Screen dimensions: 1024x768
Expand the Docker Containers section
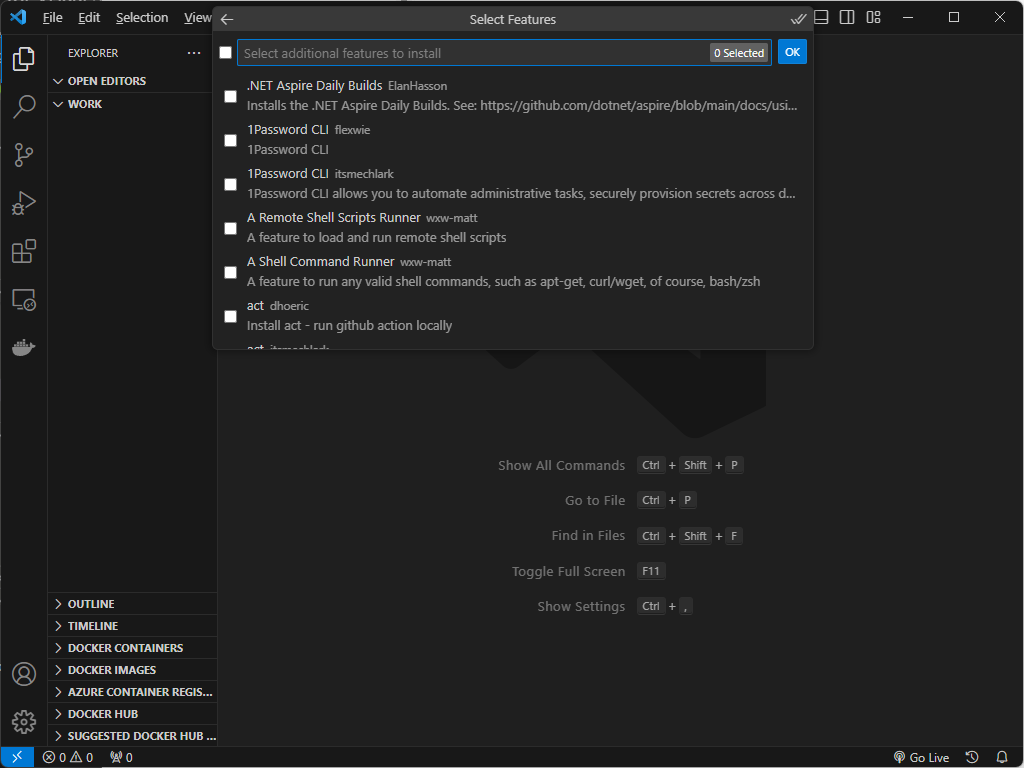[x=132, y=648]
